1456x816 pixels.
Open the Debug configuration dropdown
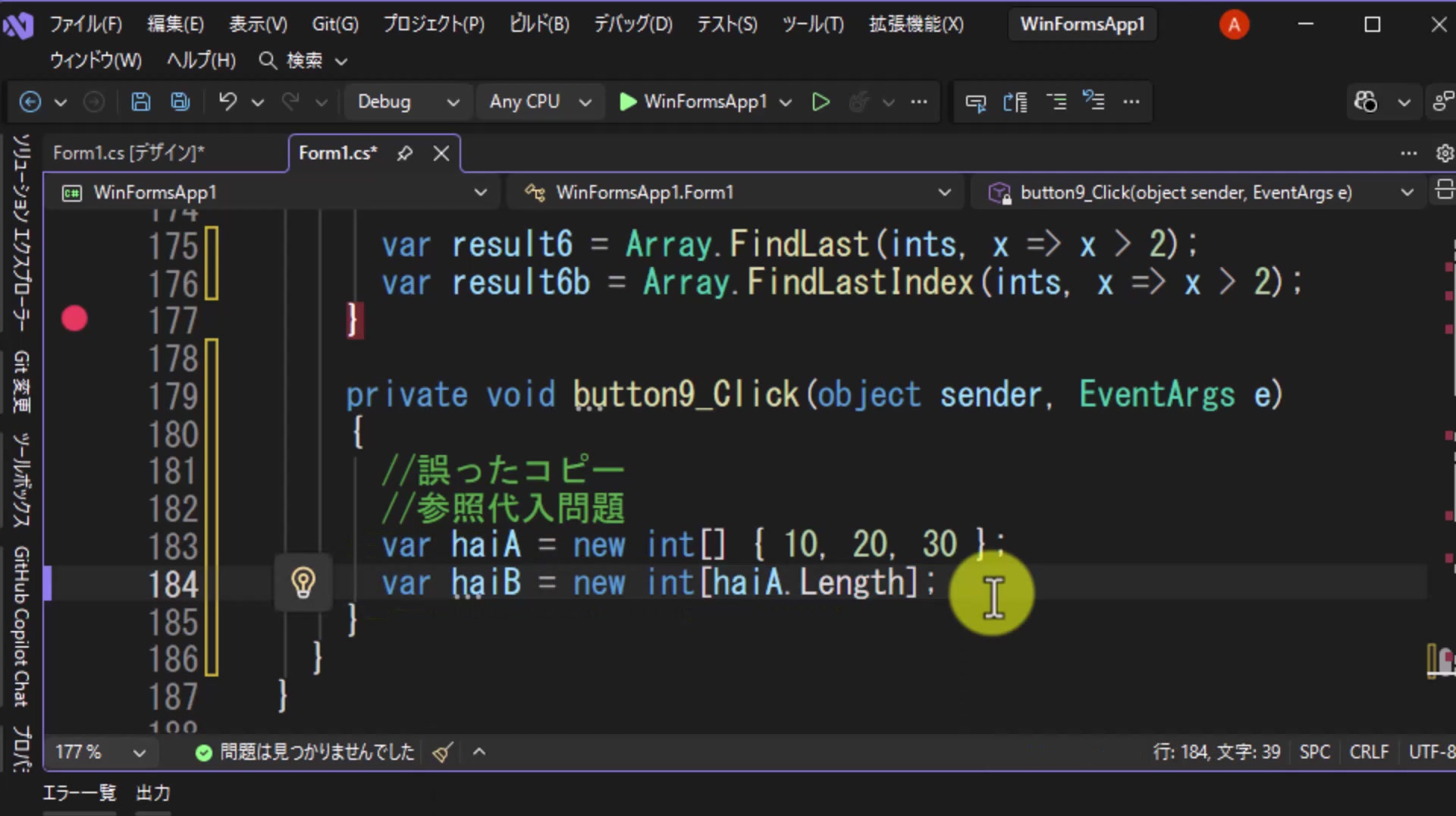coord(408,102)
